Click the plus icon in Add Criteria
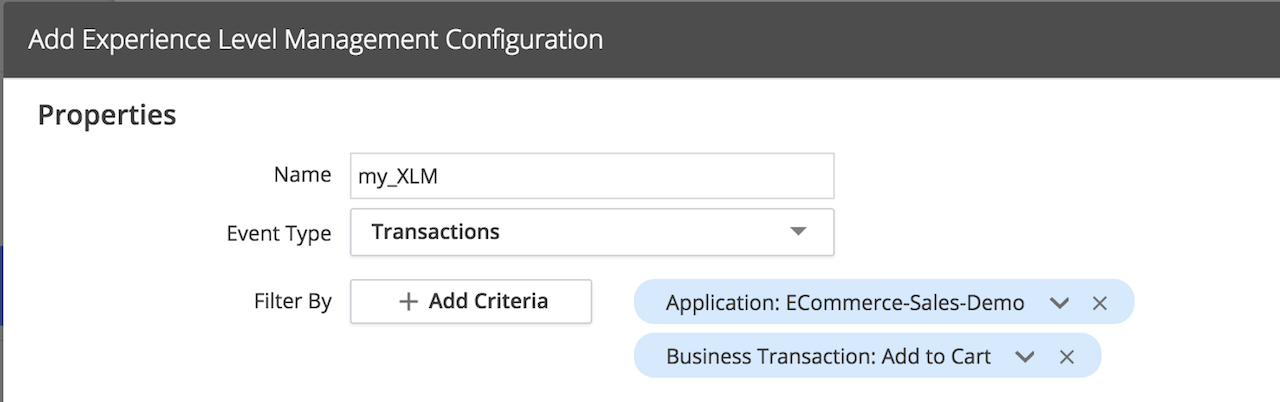Image resolution: width=1280 pixels, height=402 pixels. pos(408,302)
